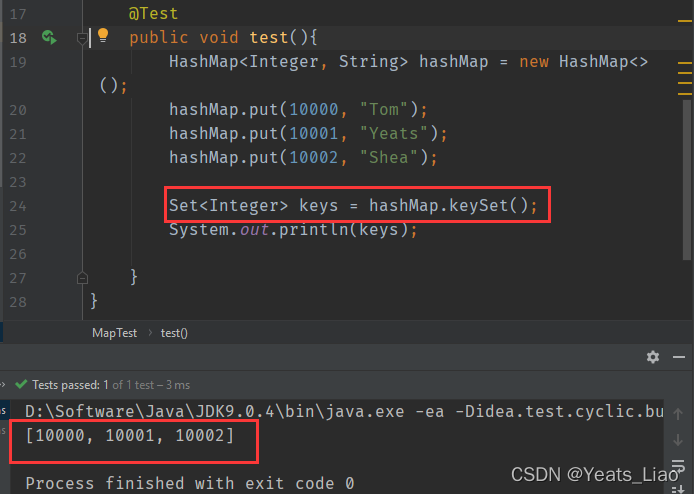
Task: Click the yellow intention lightbulb icon
Action: coord(103,35)
